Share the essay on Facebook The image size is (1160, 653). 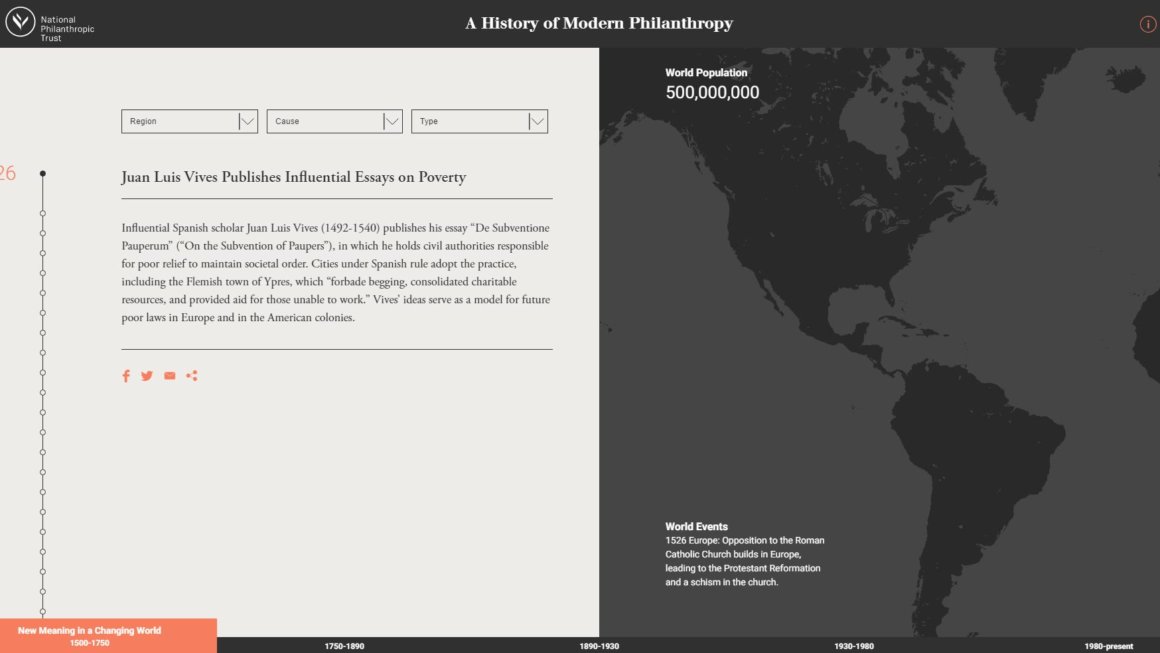(126, 376)
